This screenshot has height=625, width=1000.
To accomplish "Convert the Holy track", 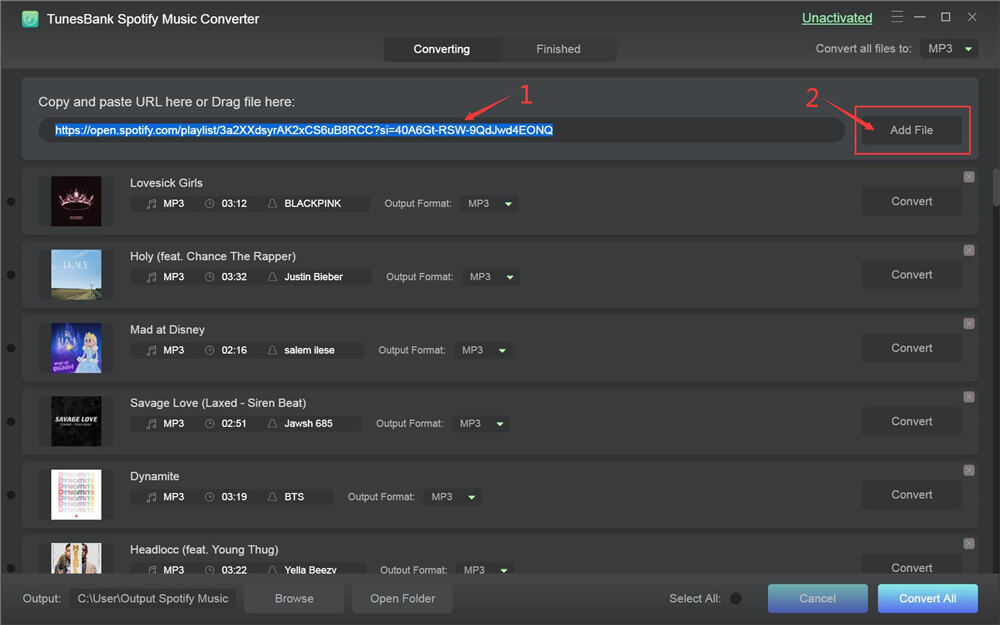I will click(x=911, y=275).
